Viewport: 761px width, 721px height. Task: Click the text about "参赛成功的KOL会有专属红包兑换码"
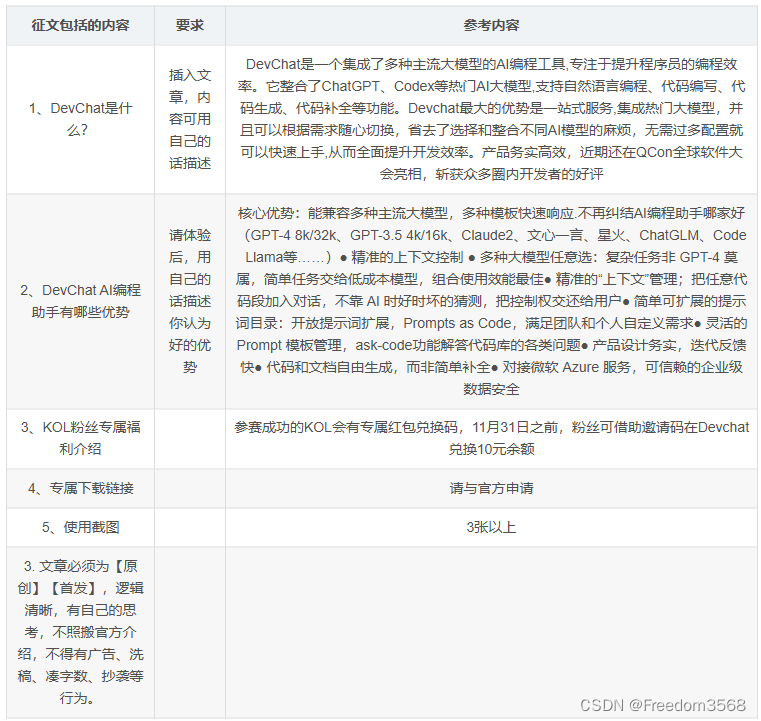coord(491,438)
